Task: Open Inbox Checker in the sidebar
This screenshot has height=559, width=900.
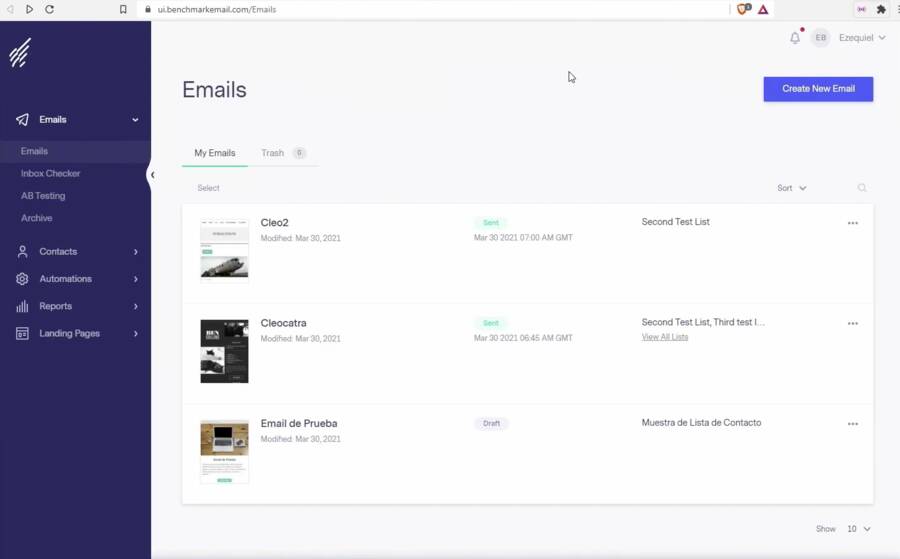Action: (x=51, y=173)
